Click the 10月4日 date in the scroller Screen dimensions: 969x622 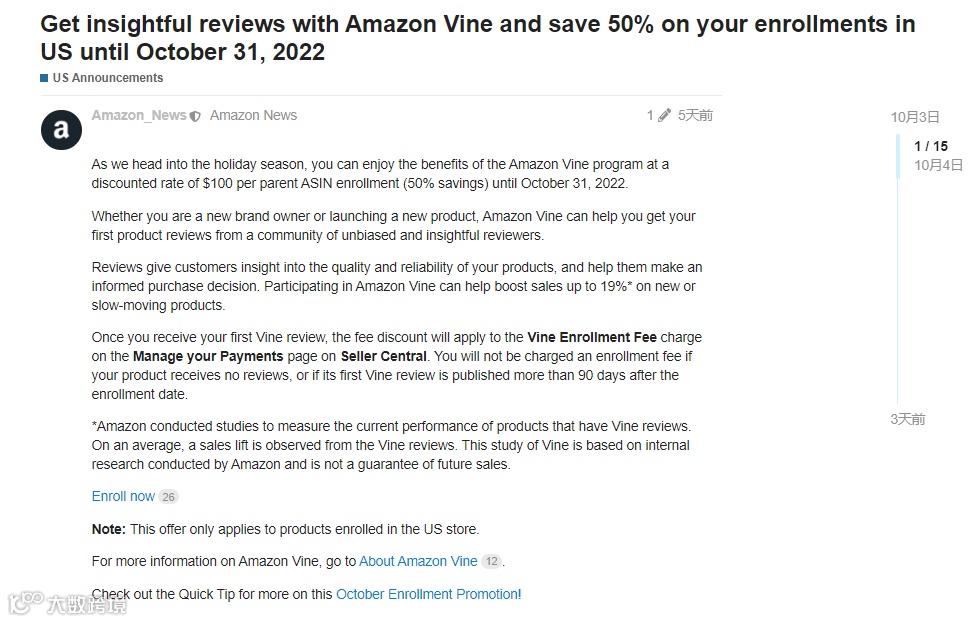click(937, 164)
